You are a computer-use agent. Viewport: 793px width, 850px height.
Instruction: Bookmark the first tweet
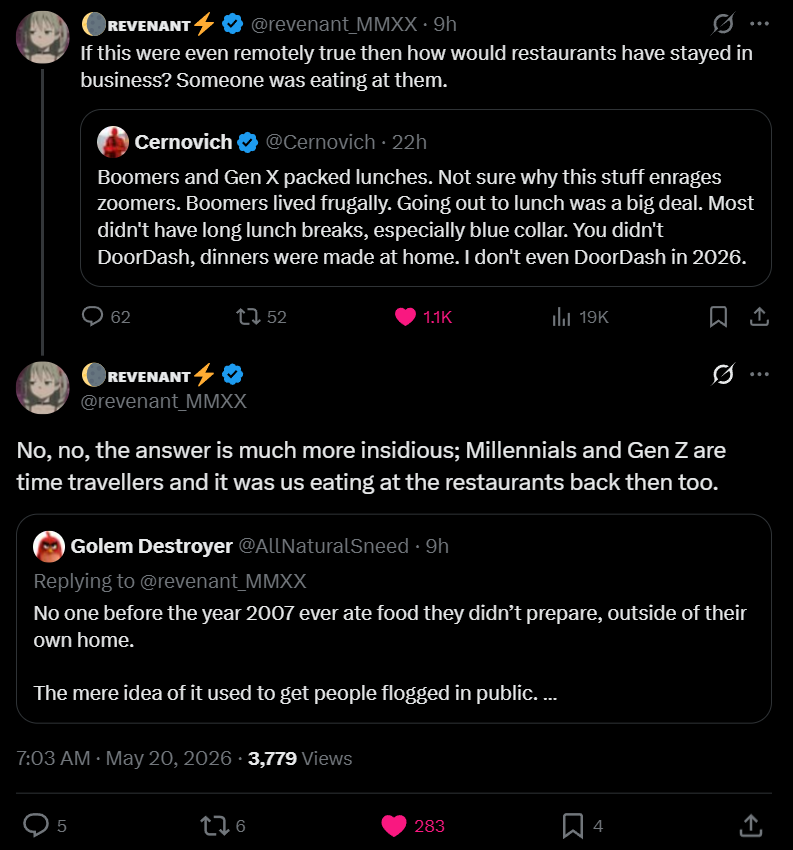718,317
